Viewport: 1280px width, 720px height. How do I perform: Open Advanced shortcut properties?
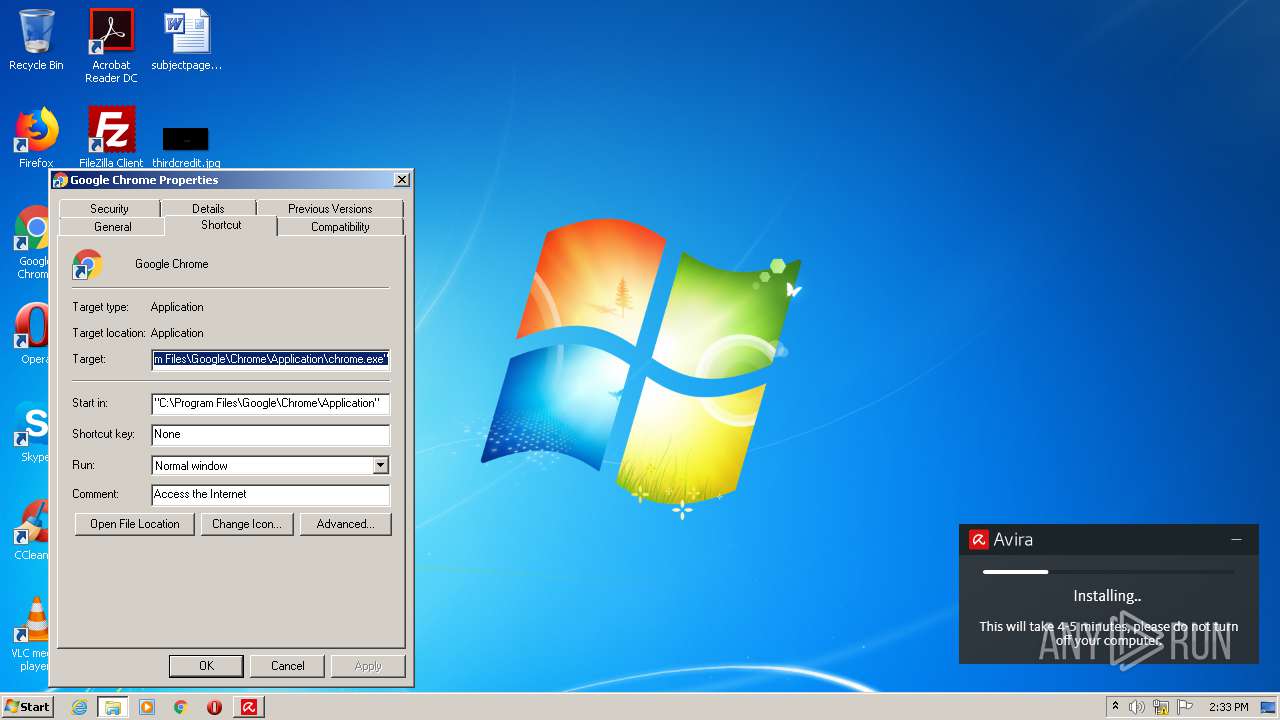[346, 524]
